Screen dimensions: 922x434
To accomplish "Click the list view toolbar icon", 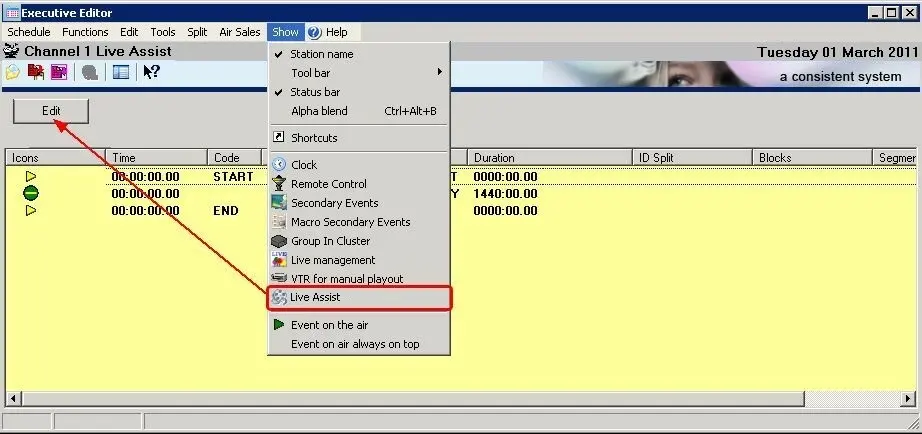I will pos(121,72).
